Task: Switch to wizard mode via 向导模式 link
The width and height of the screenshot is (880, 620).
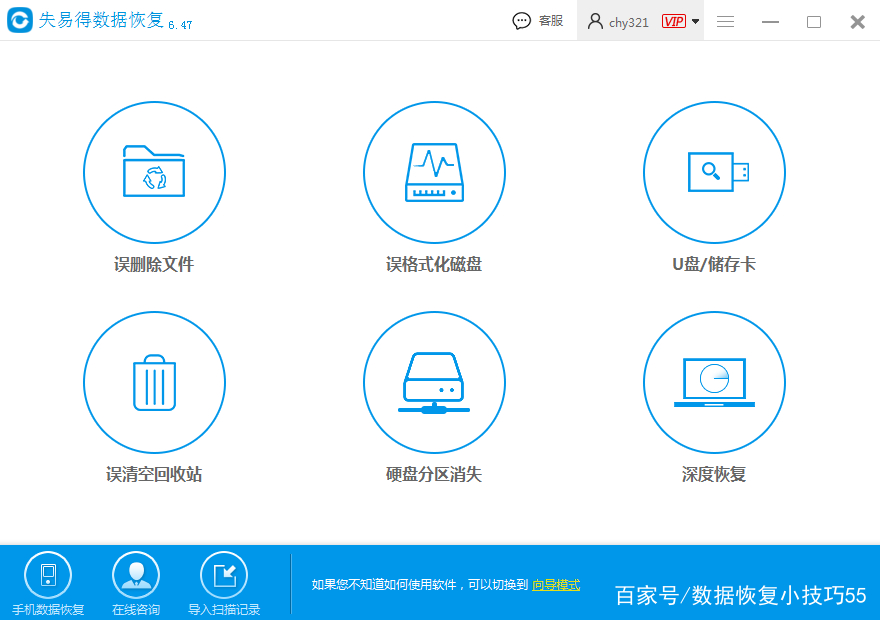Action: click(x=556, y=585)
